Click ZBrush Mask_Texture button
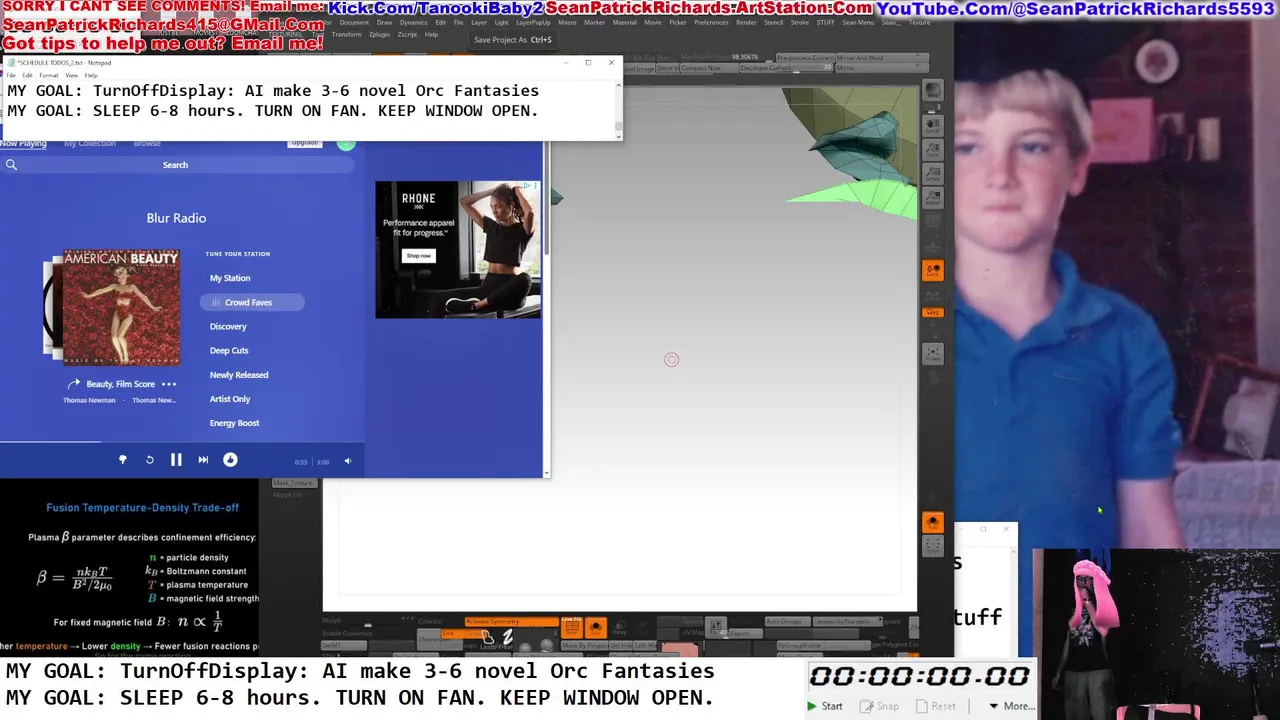The image size is (1280, 720). click(294, 483)
